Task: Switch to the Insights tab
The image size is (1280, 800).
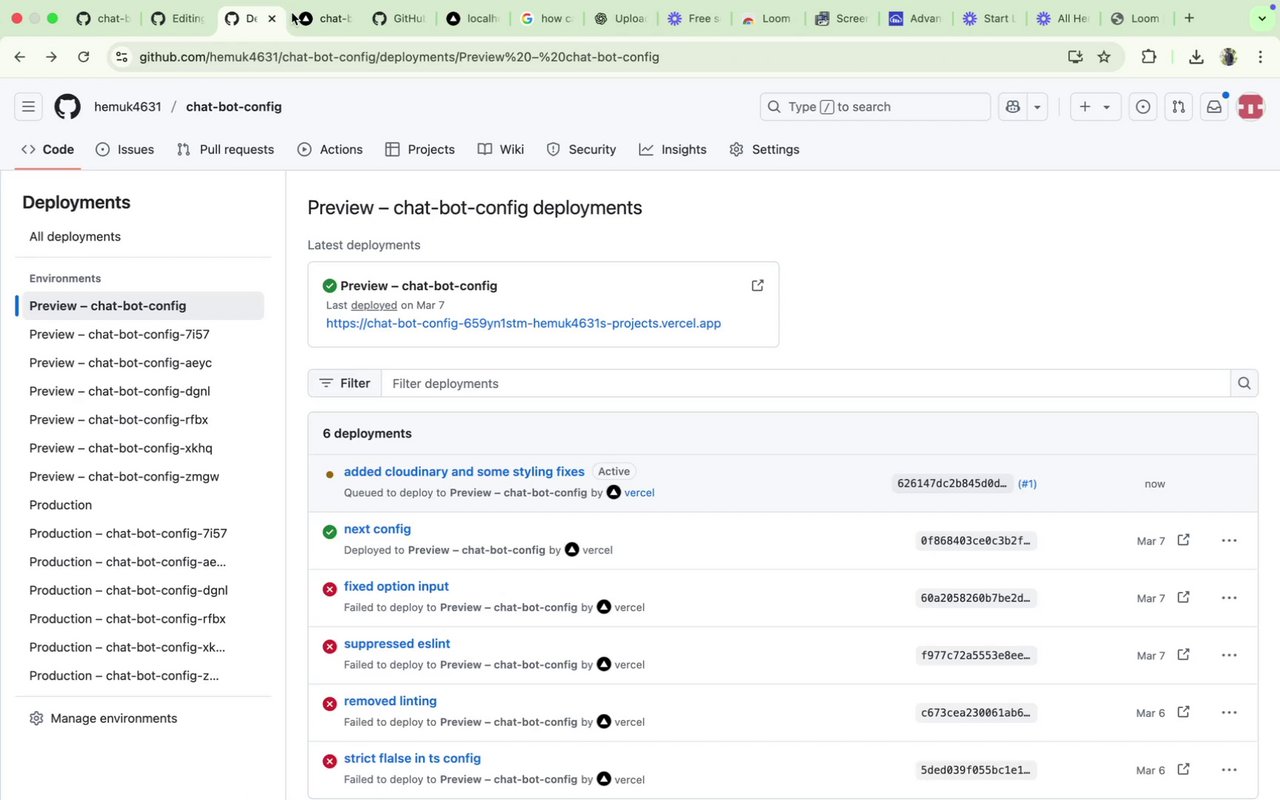Action: point(673,149)
